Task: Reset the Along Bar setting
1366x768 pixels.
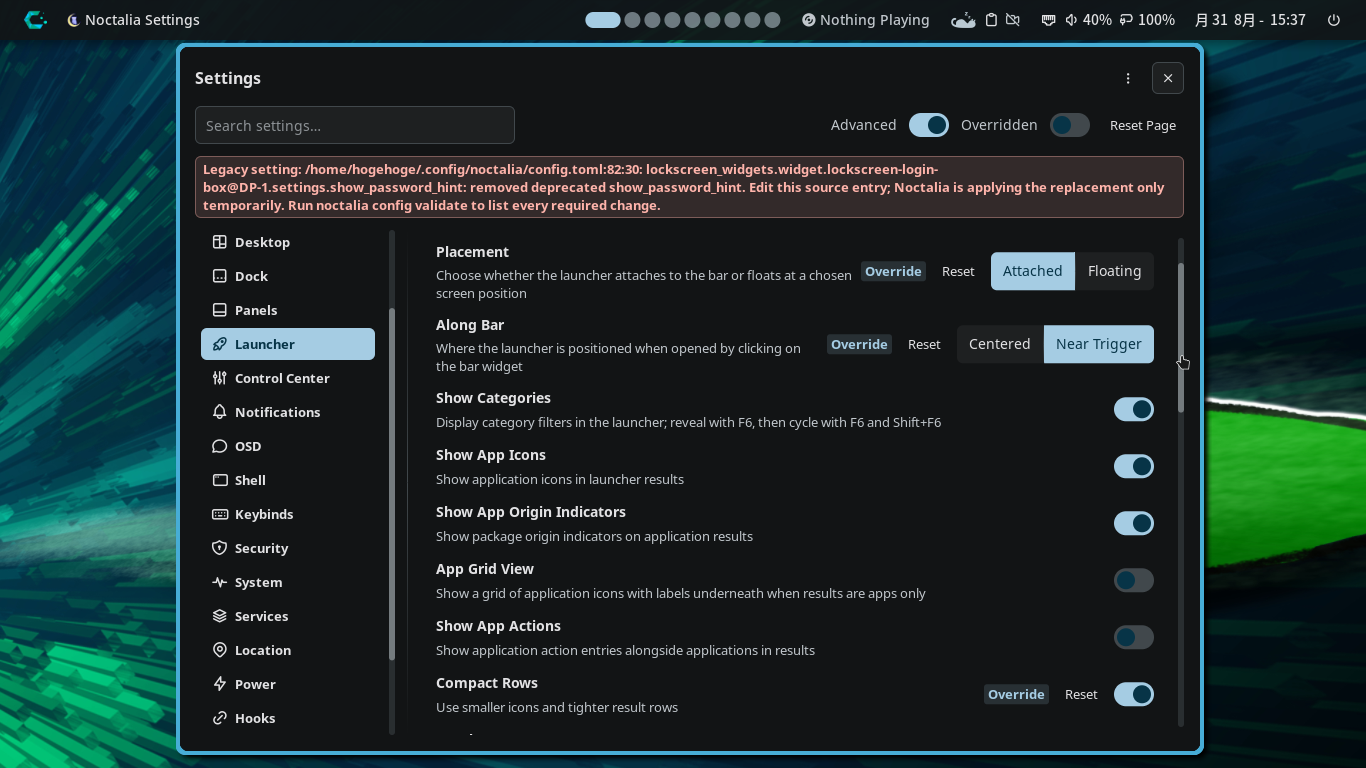Action: tap(924, 344)
